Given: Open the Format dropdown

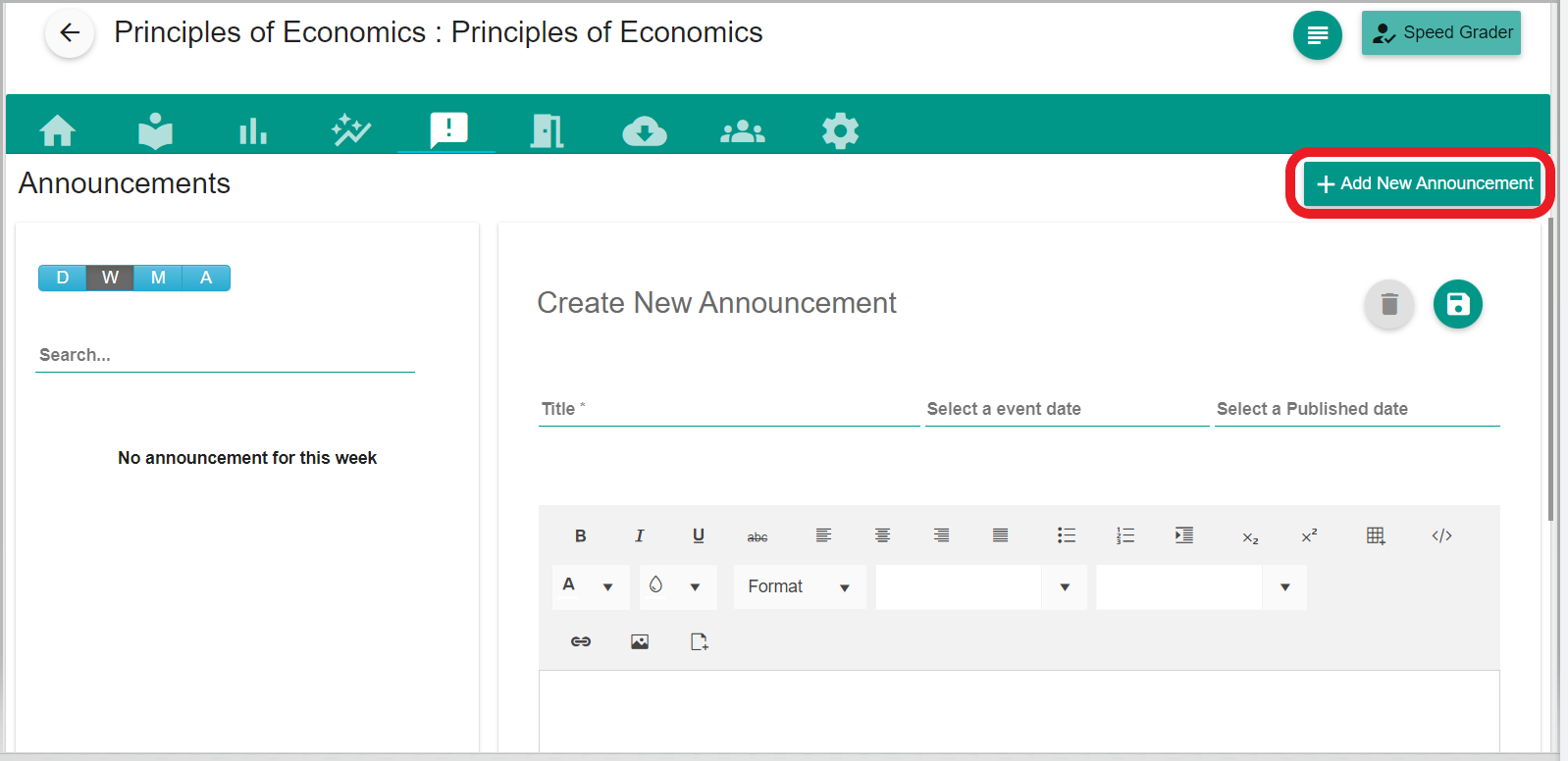Looking at the screenshot, I should coord(799,586).
